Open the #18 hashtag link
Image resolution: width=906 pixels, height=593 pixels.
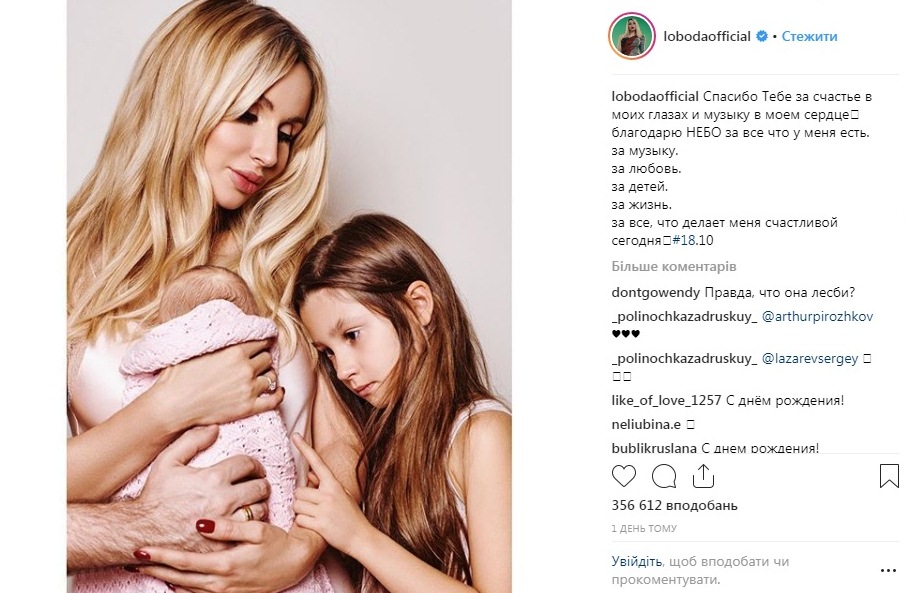click(684, 240)
